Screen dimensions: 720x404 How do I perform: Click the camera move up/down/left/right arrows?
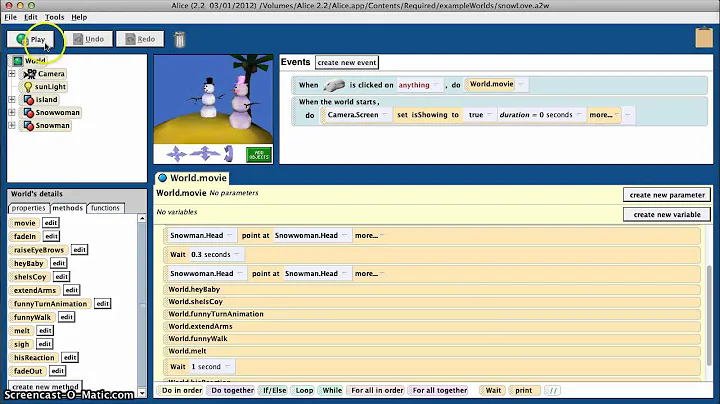tap(176, 154)
